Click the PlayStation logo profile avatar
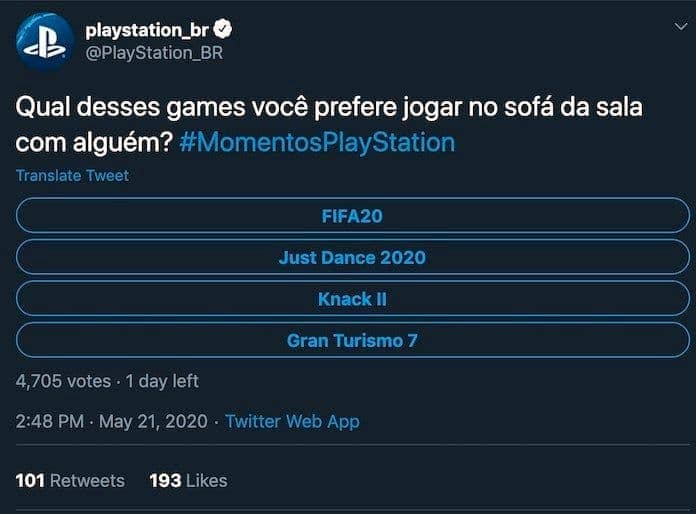This screenshot has height=514, width=696. [45, 41]
